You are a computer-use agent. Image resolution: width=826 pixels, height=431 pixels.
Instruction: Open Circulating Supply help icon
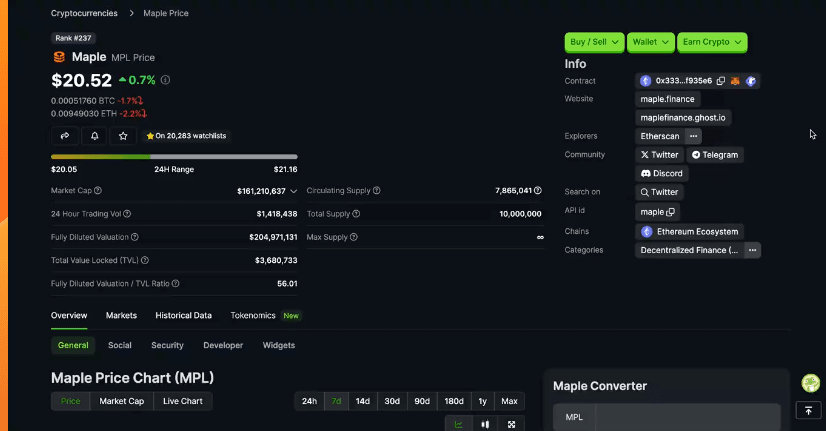tap(377, 191)
